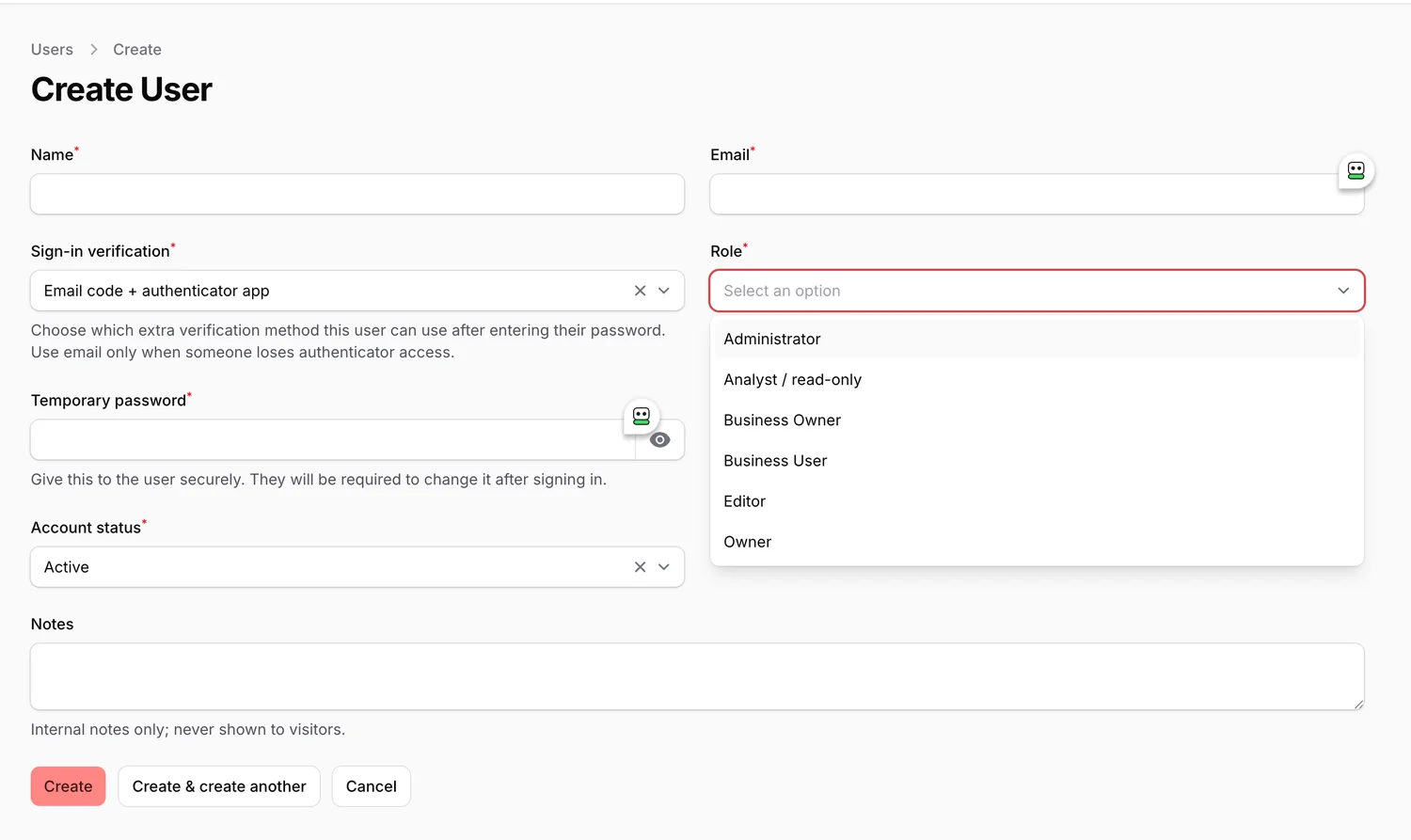This screenshot has width=1411, height=840.
Task: Focus the Name input field
Action: pyautogui.click(x=357, y=194)
